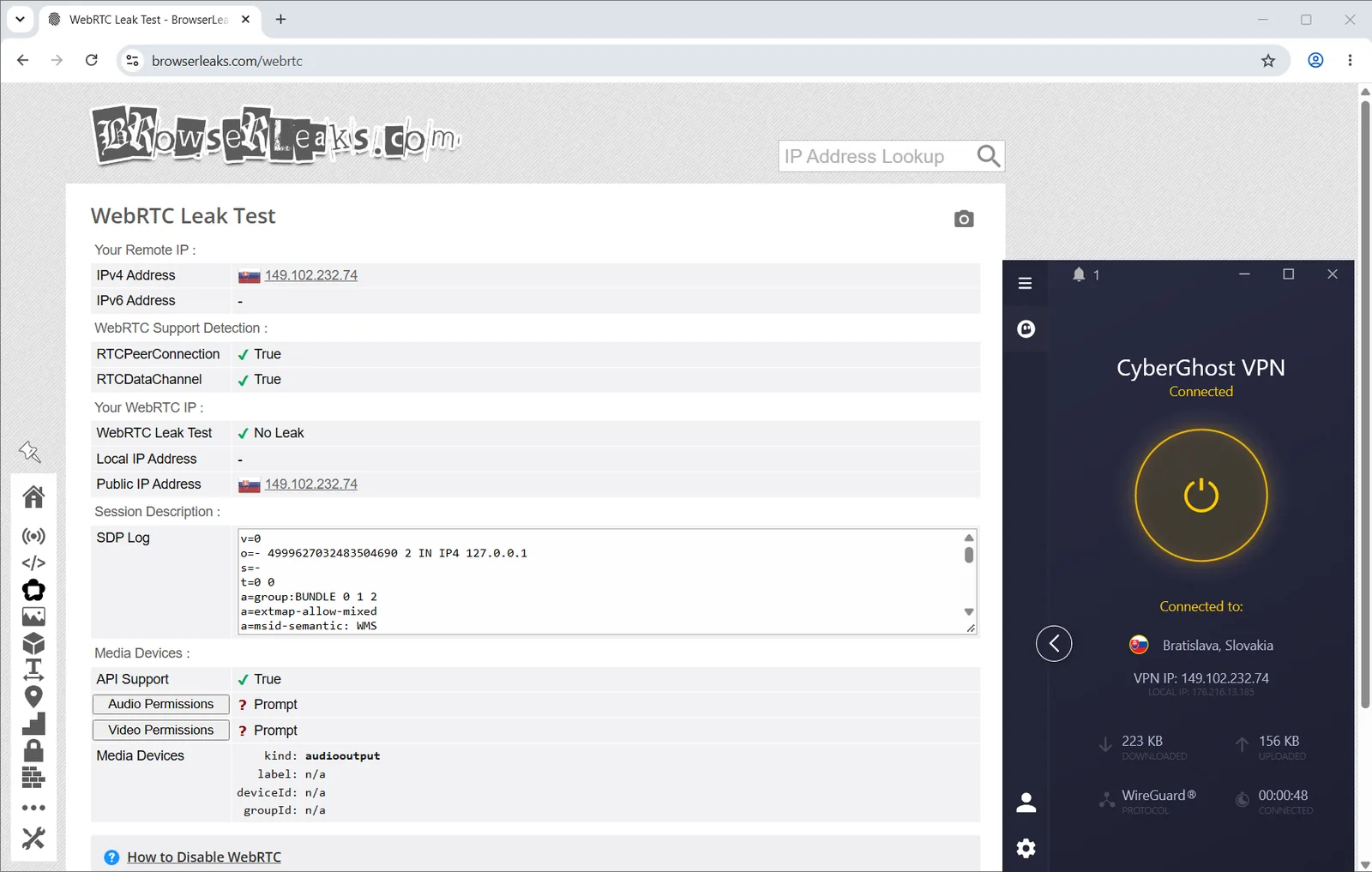Open the padlock SSL icon in sidebar
The image size is (1372, 872).
tap(33, 750)
